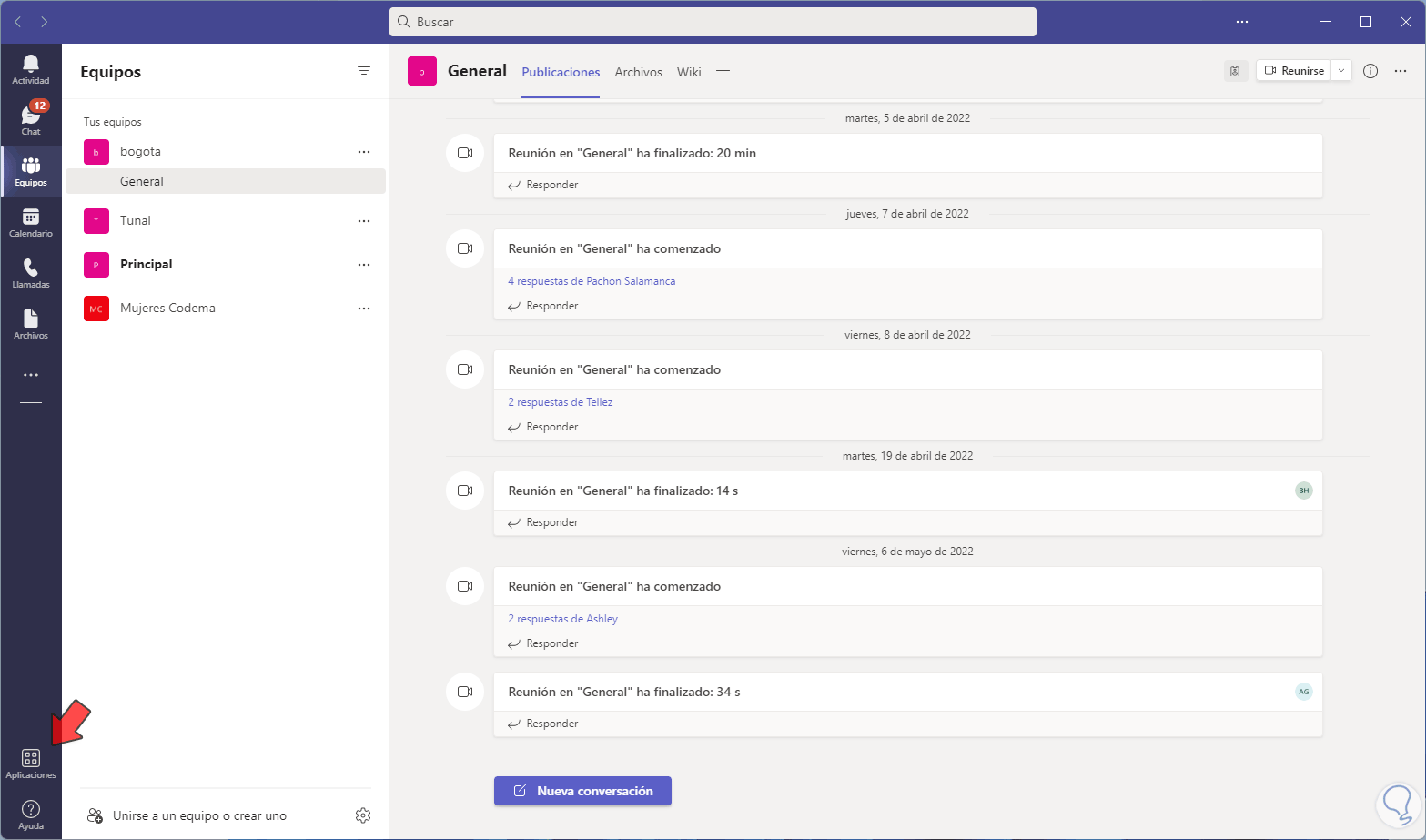Switch to the Archivos tab
This screenshot has width=1426, height=840.
click(638, 72)
